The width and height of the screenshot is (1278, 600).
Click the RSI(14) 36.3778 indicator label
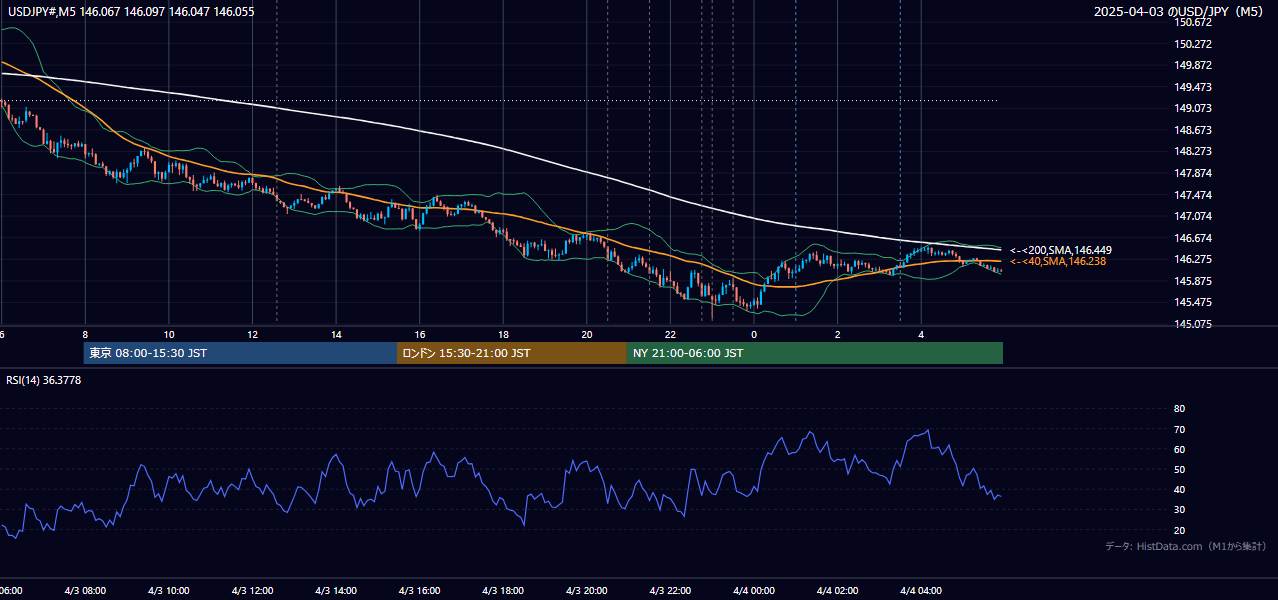[44, 380]
